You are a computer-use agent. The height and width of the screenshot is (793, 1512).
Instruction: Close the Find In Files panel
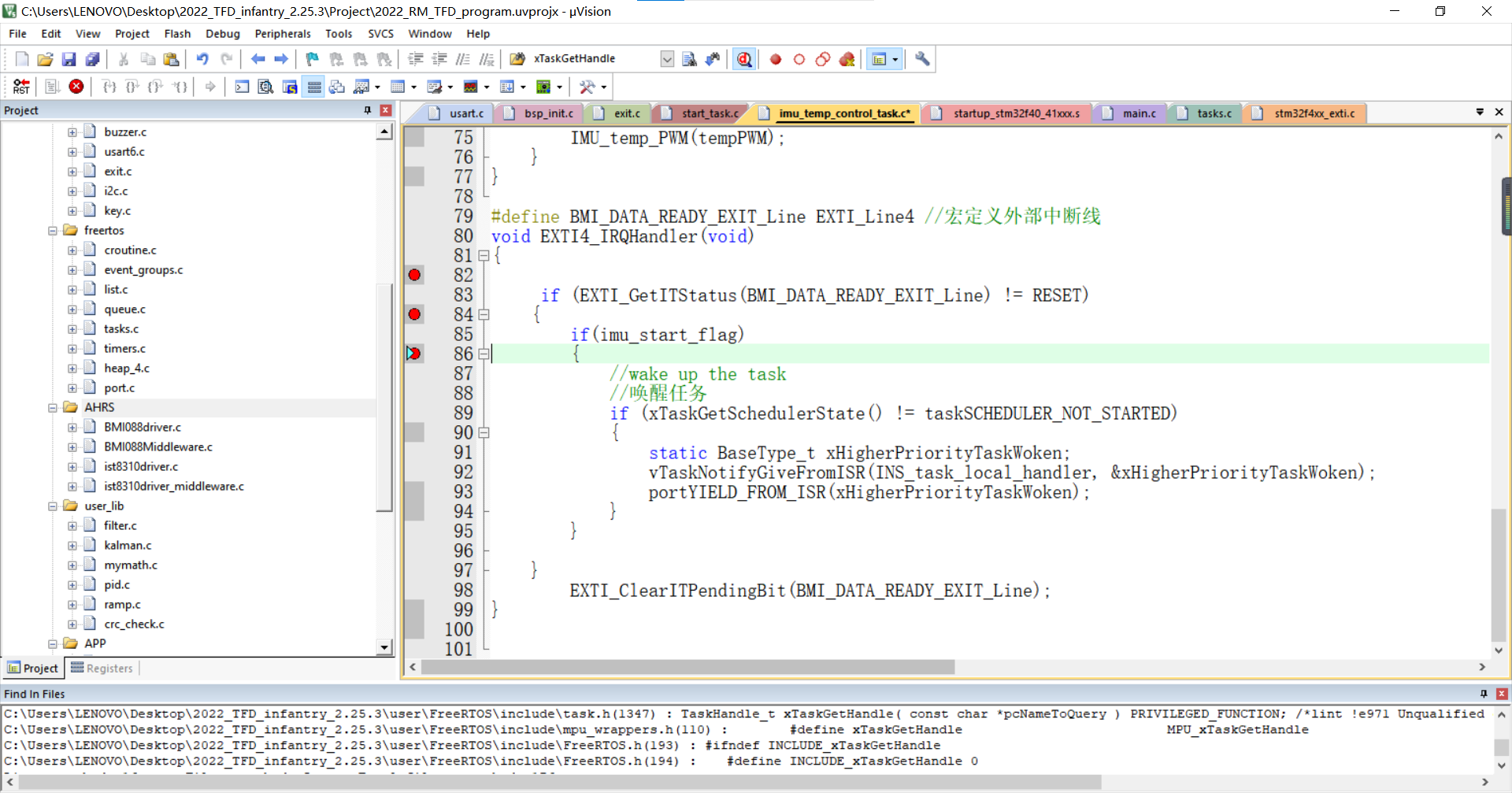pyautogui.click(x=1502, y=694)
